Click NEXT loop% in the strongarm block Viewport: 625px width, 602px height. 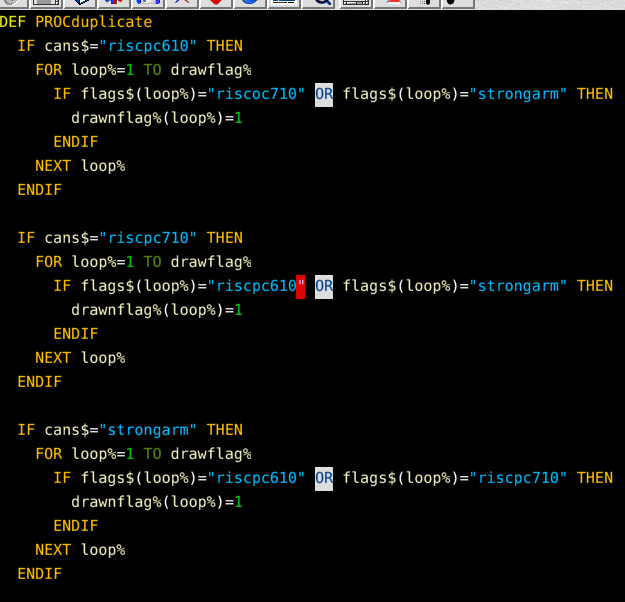(x=80, y=550)
